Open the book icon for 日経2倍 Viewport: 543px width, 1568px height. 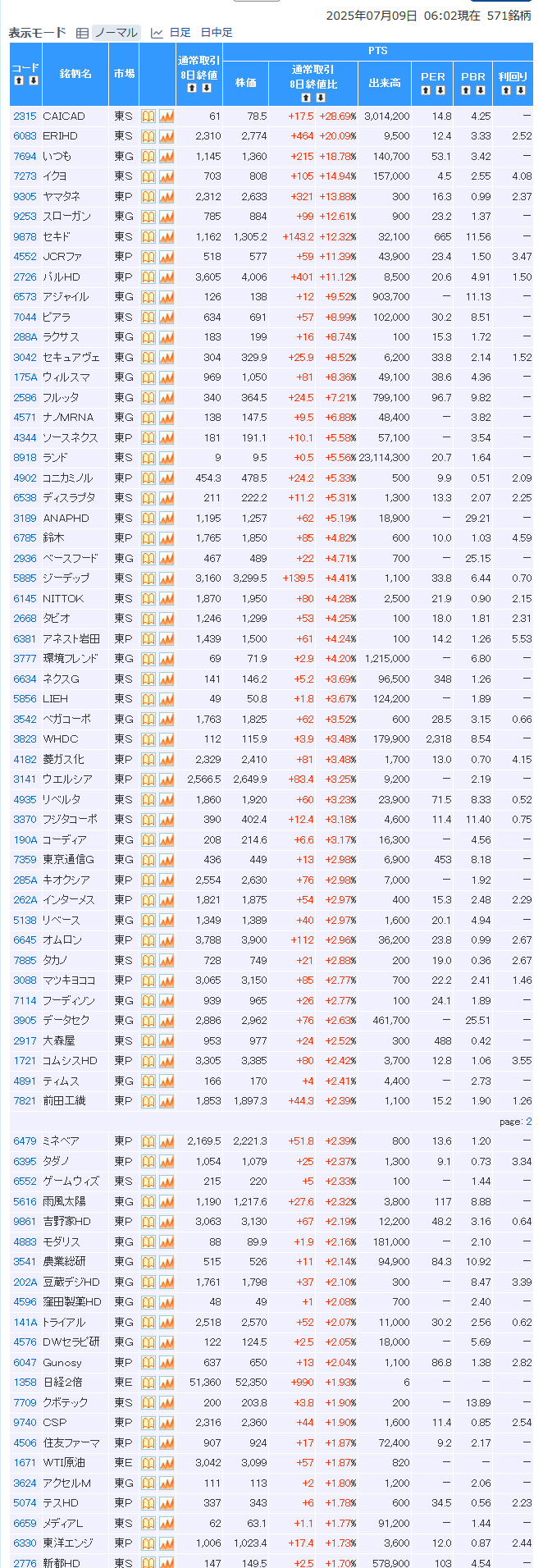pyautogui.click(x=148, y=1383)
